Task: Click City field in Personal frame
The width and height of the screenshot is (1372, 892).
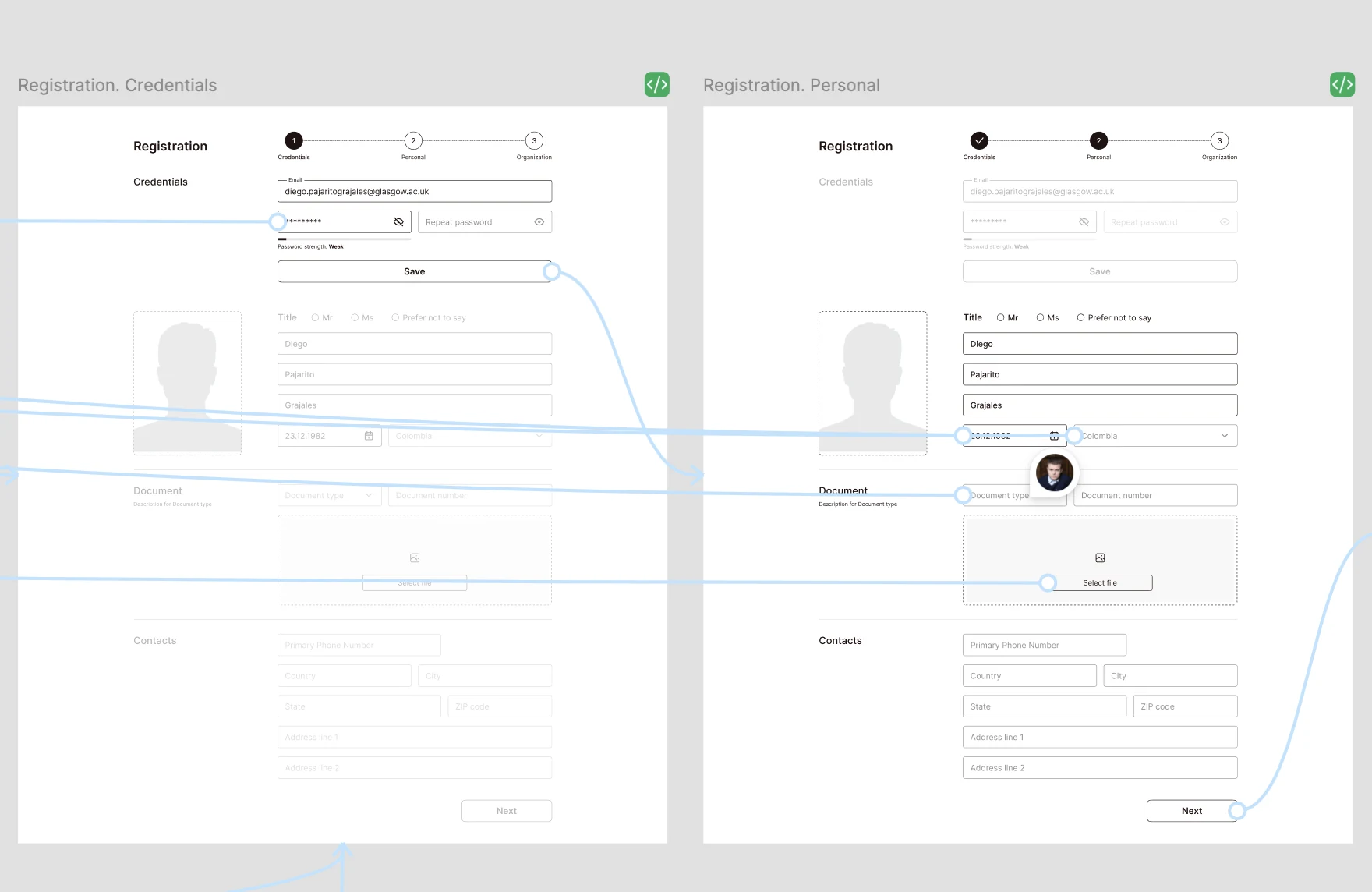Action: click(x=1170, y=676)
